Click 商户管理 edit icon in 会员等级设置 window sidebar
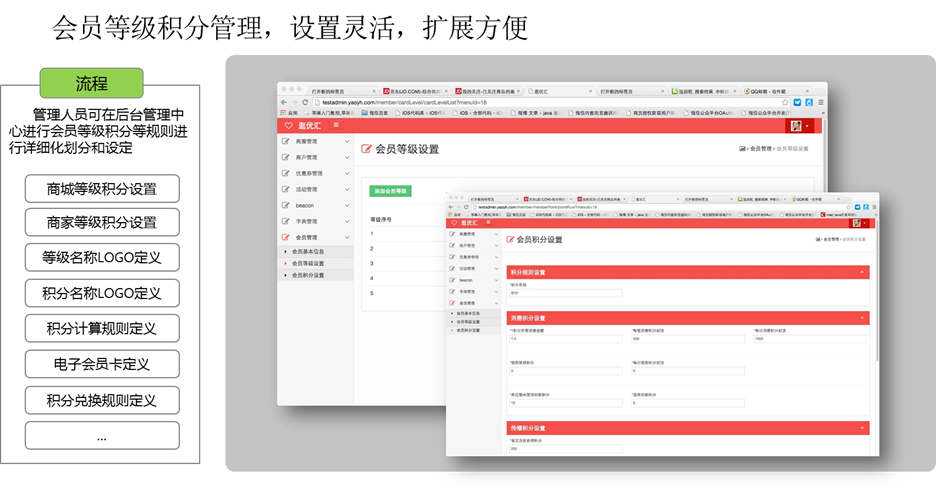This screenshot has height=492, width=936. [x=285, y=158]
